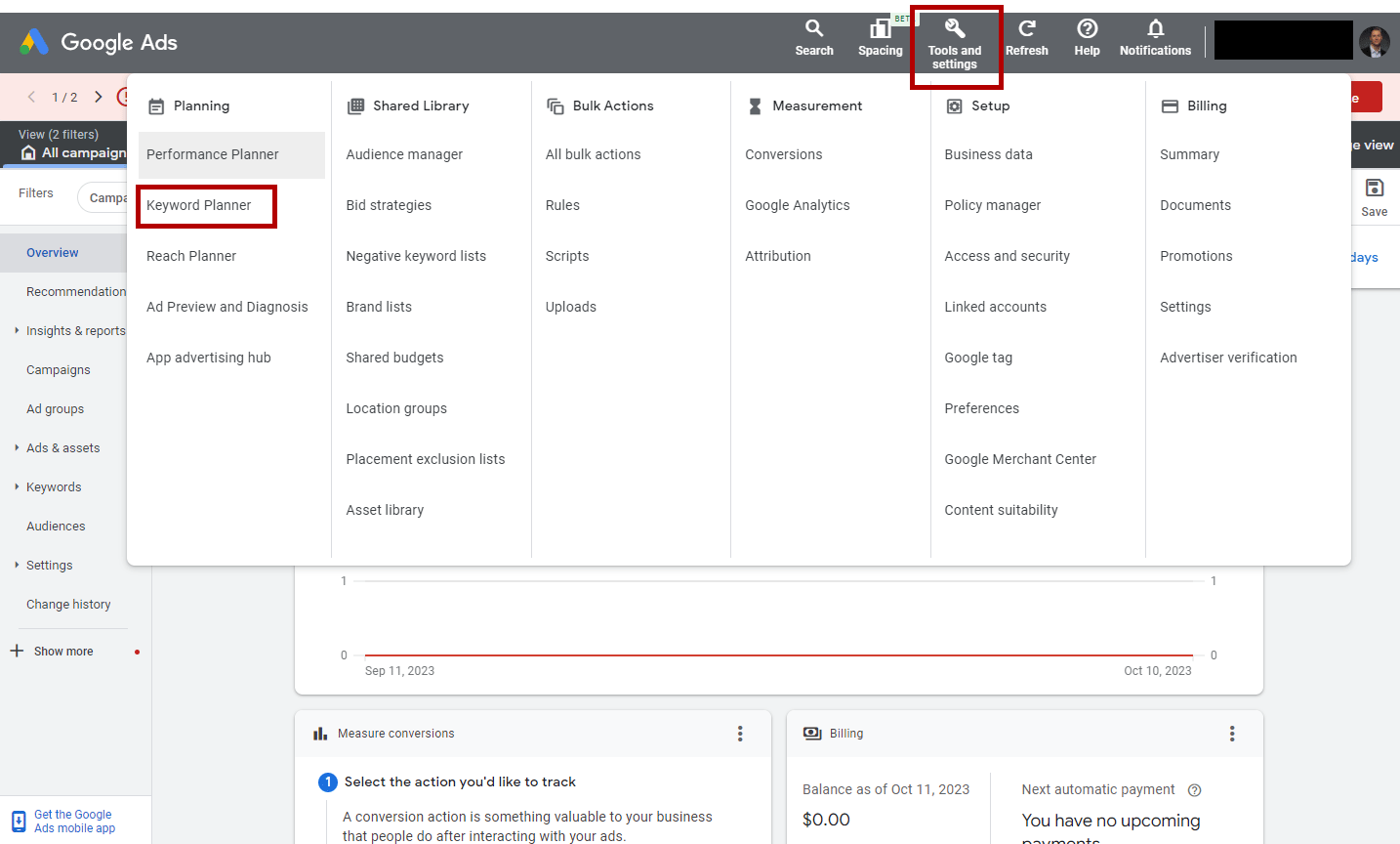Click the Bulk Actions icon

click(556, 105)
